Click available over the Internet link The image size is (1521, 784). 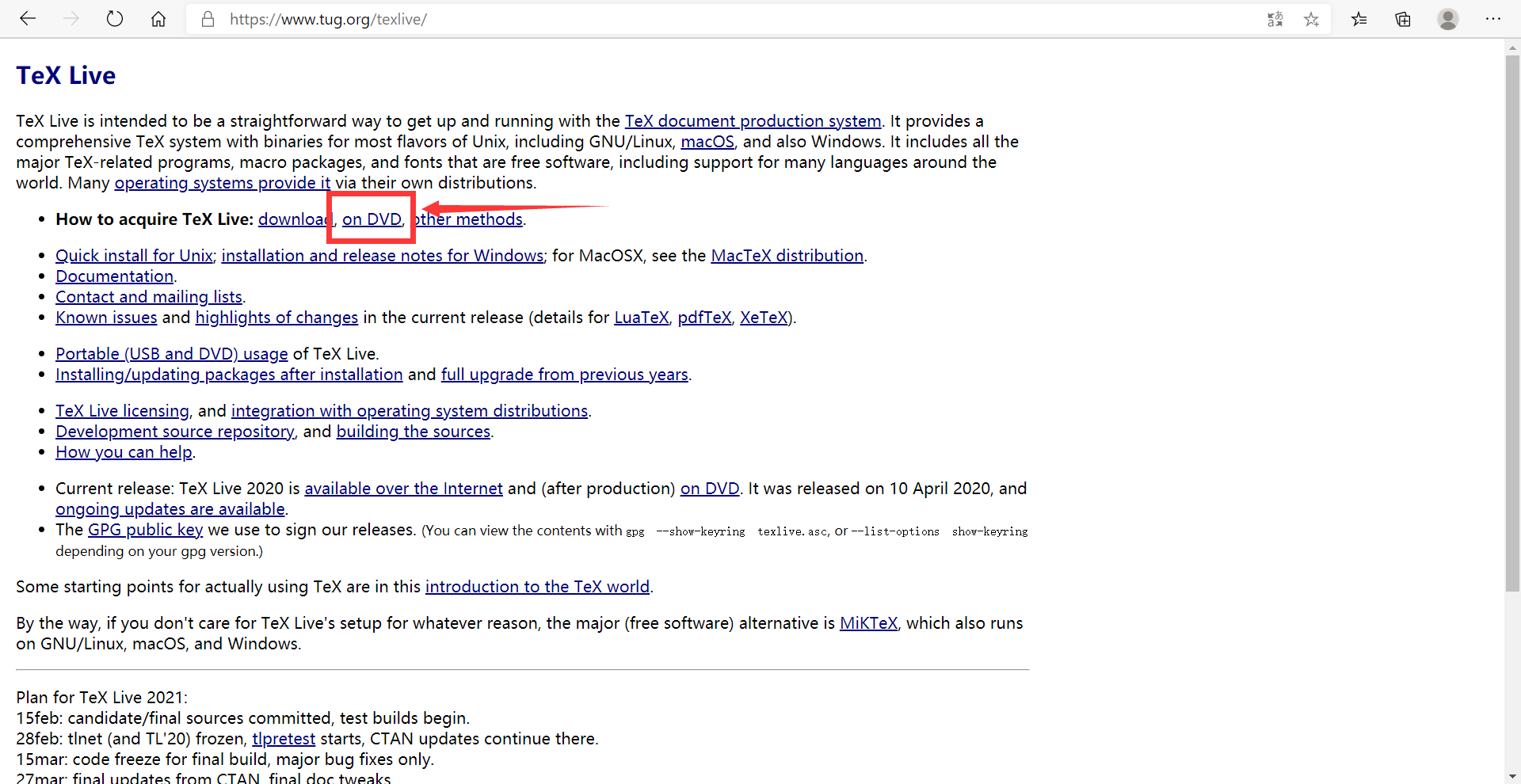pyautogui.click(x=403, y=489)
